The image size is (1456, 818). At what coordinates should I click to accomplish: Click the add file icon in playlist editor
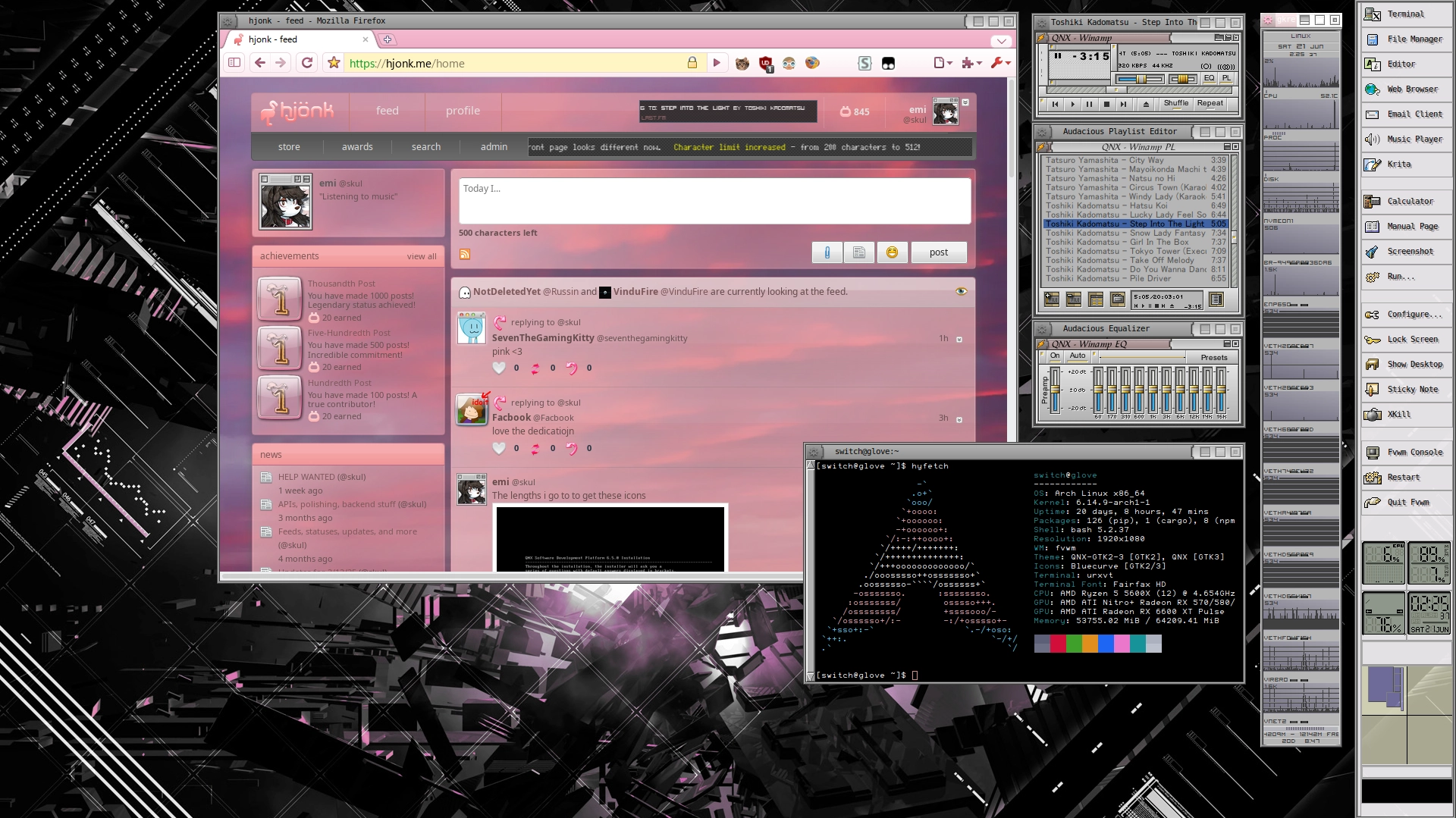[1052, 299]
